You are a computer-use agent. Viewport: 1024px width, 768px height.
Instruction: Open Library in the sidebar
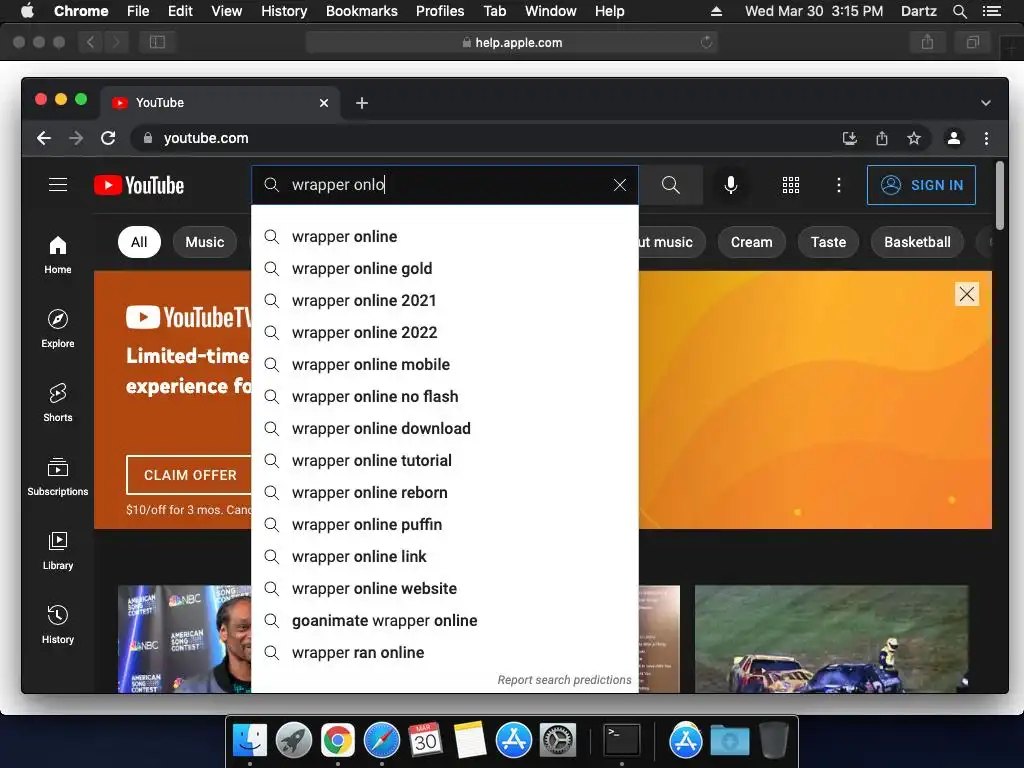58,551
